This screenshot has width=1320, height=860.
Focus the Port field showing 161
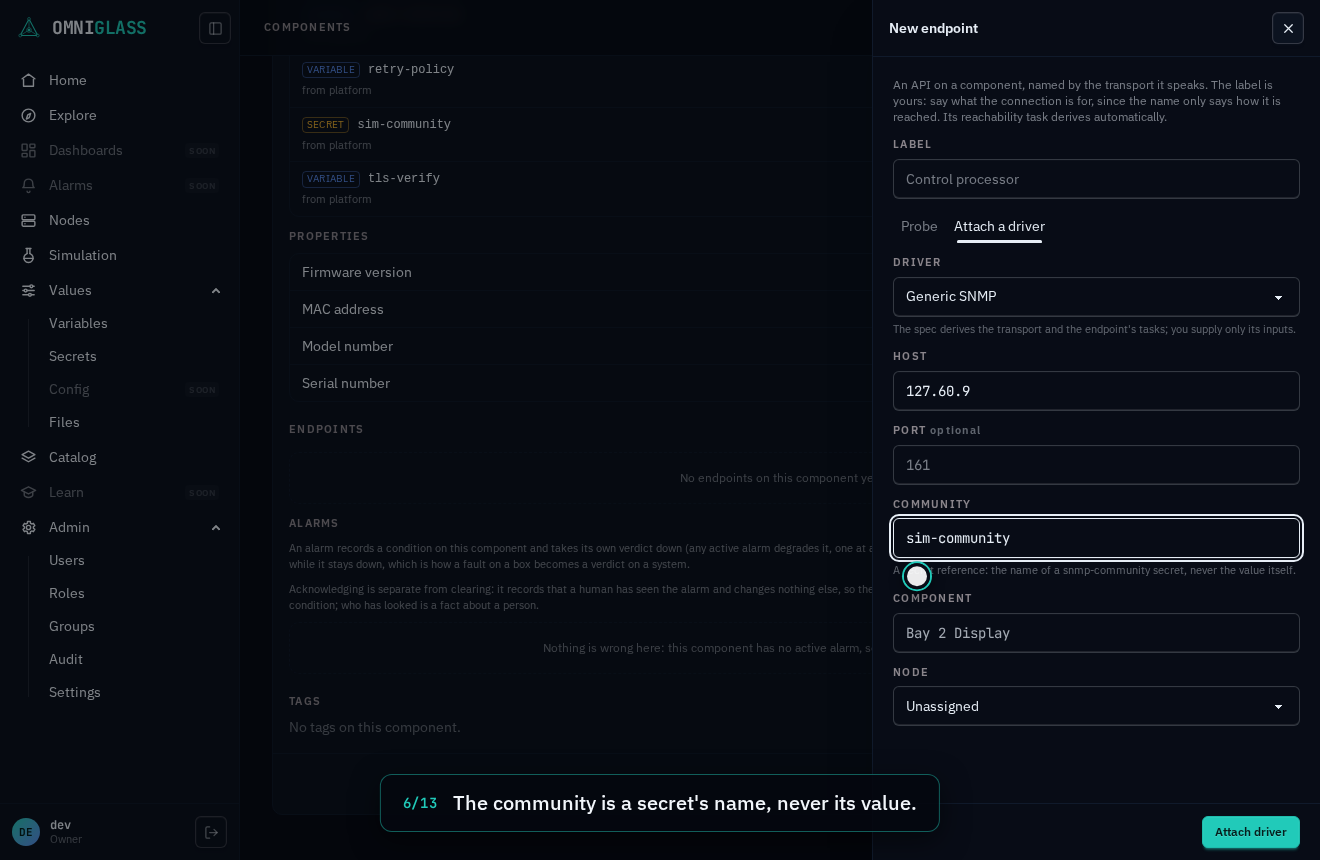click(1096, 465)
